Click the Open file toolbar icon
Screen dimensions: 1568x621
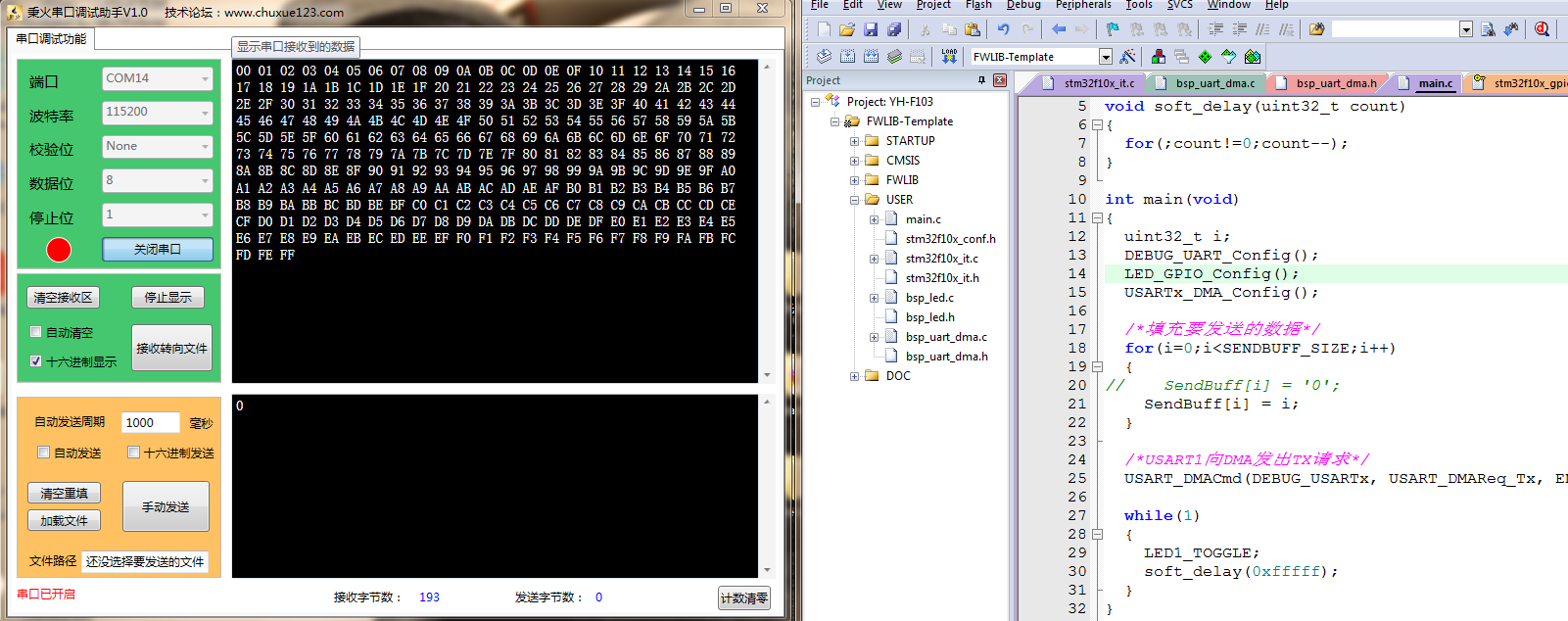tap(847, 29)
